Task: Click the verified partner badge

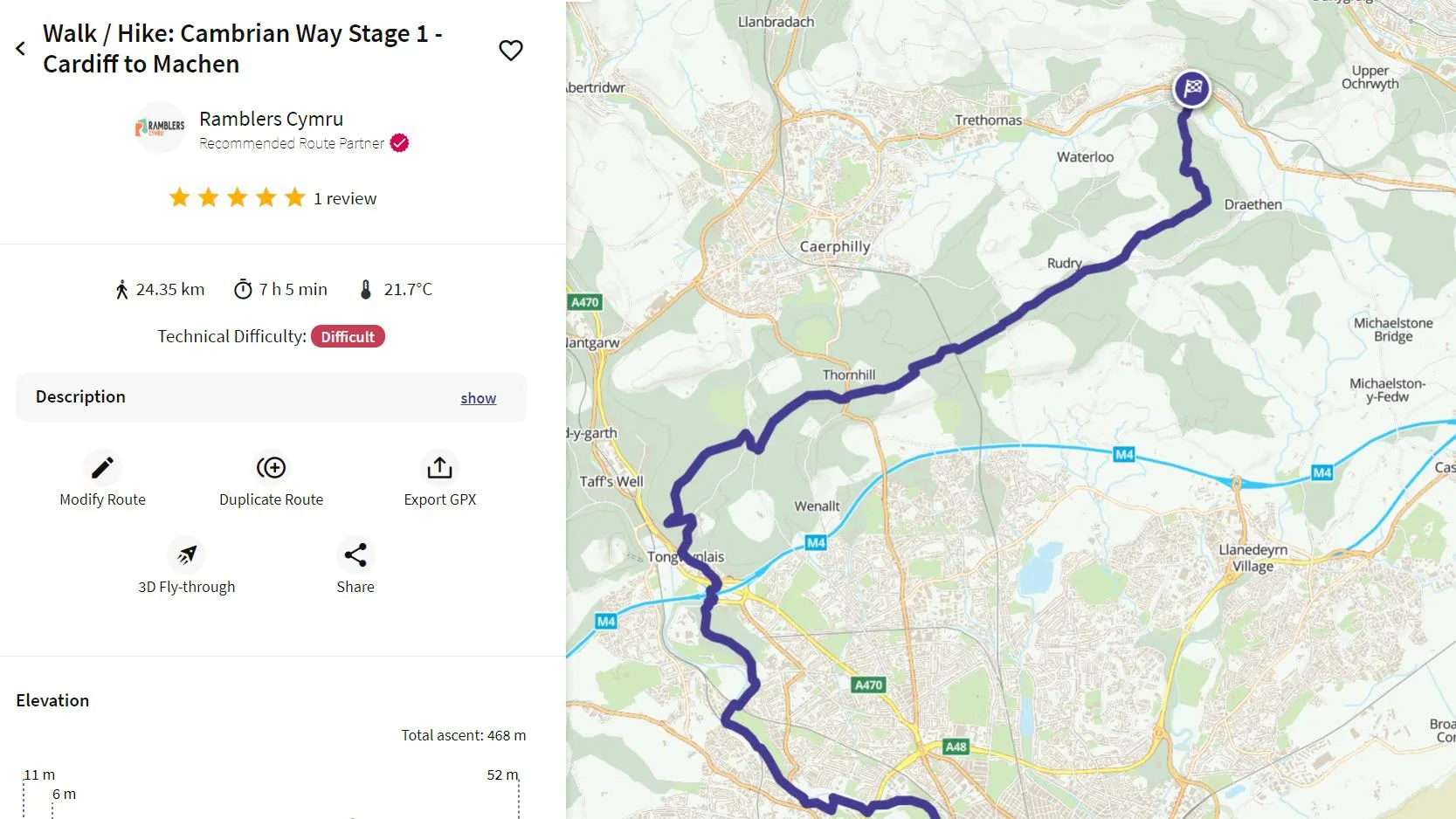Action: point(400,143)
